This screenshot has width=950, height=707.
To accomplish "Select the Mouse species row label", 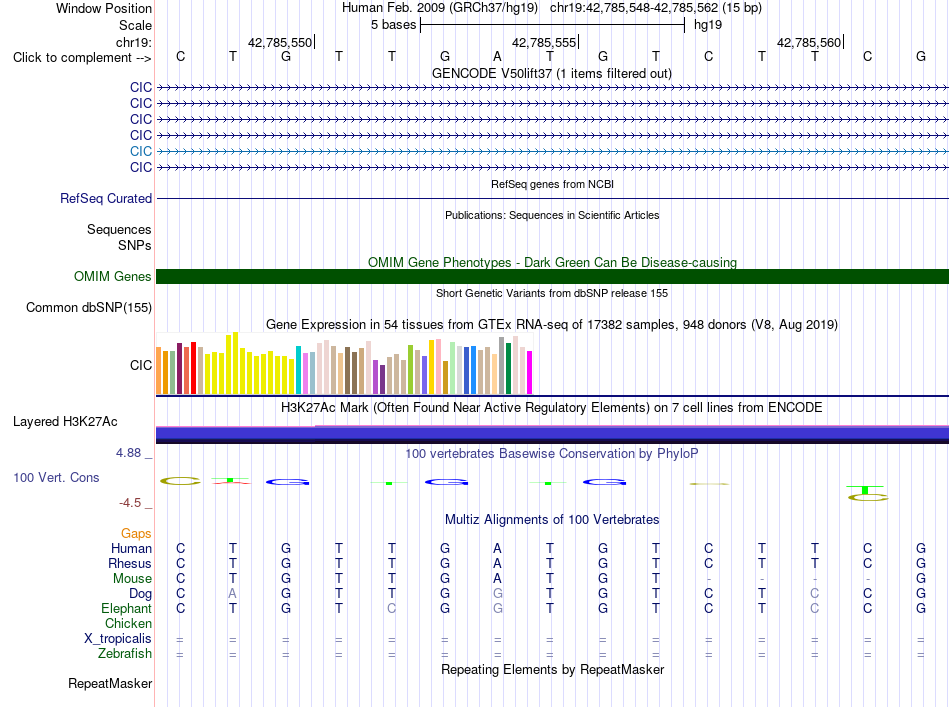I will (132, 579).
